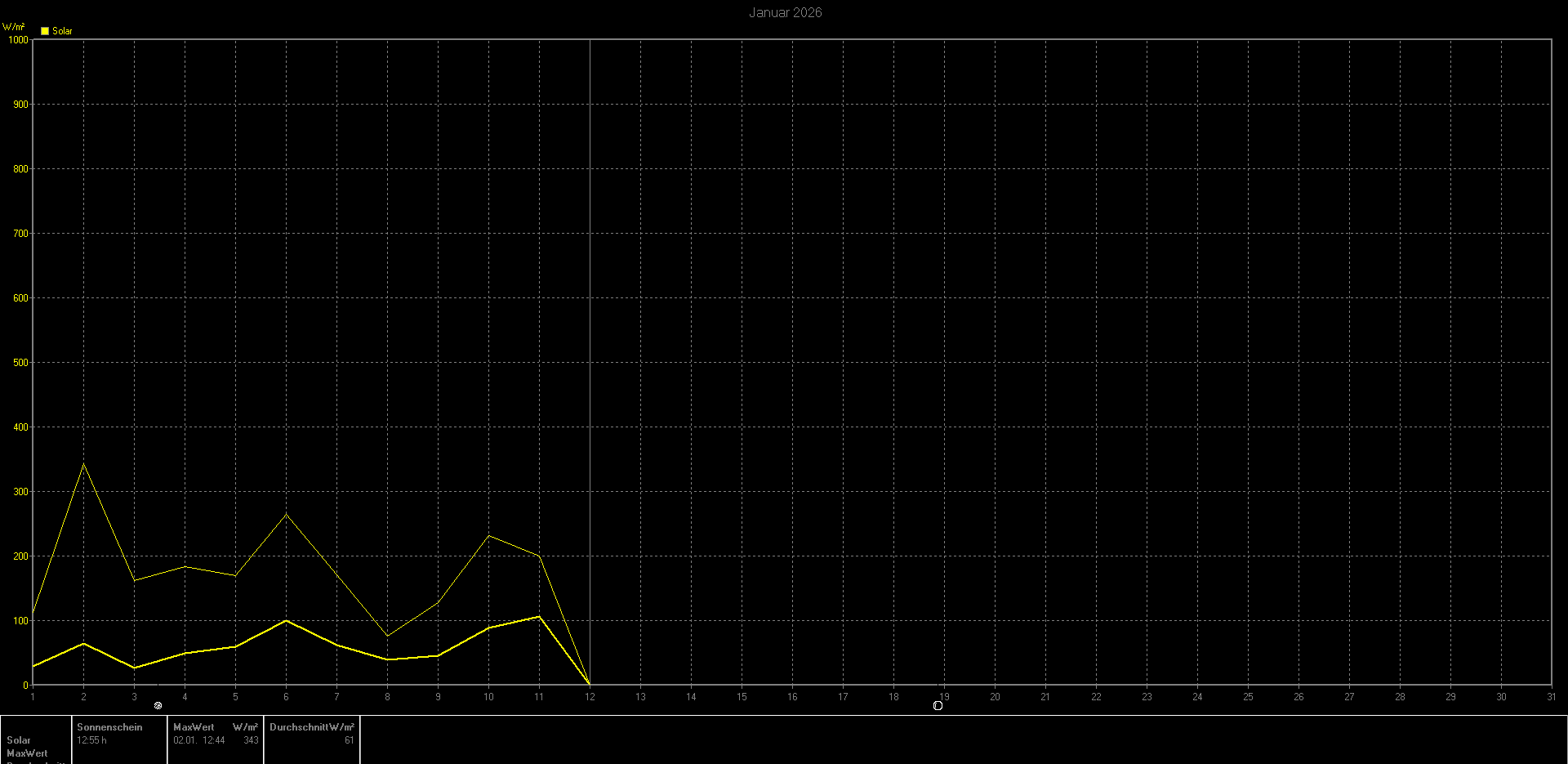Click the Solar legend label
The width and height of the screenshot is (1568, 764).
[62, 31]
